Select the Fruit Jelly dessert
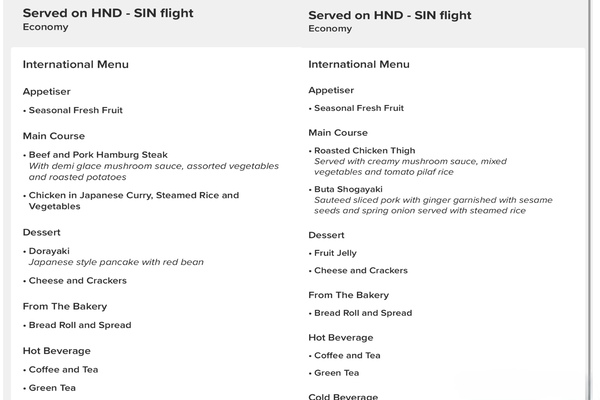Image resolution: width=600 pixels, height=400 pixels. tap(335, 253)
